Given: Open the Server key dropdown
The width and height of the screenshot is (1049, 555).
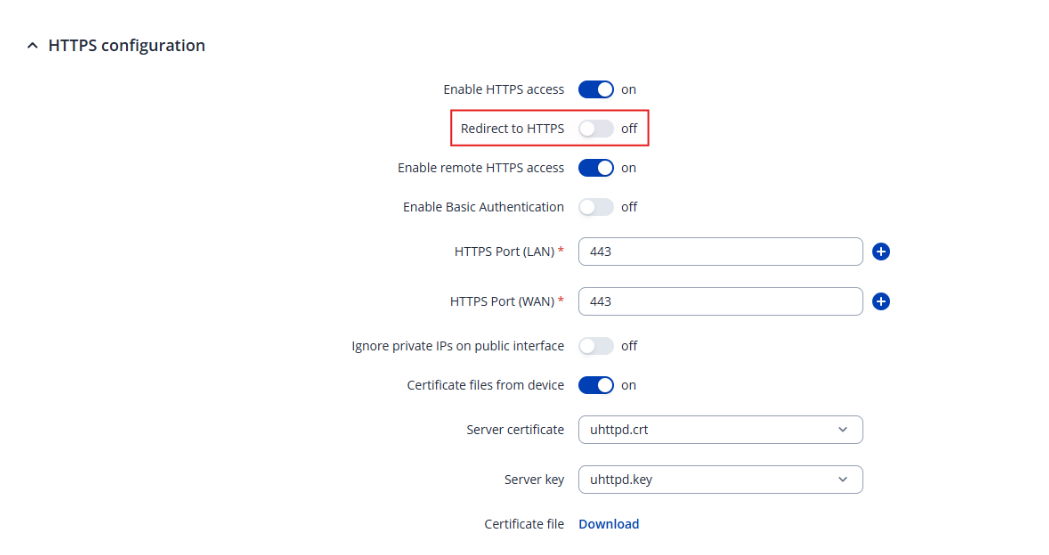Looking at the screenshot, I should click(720, 480).
